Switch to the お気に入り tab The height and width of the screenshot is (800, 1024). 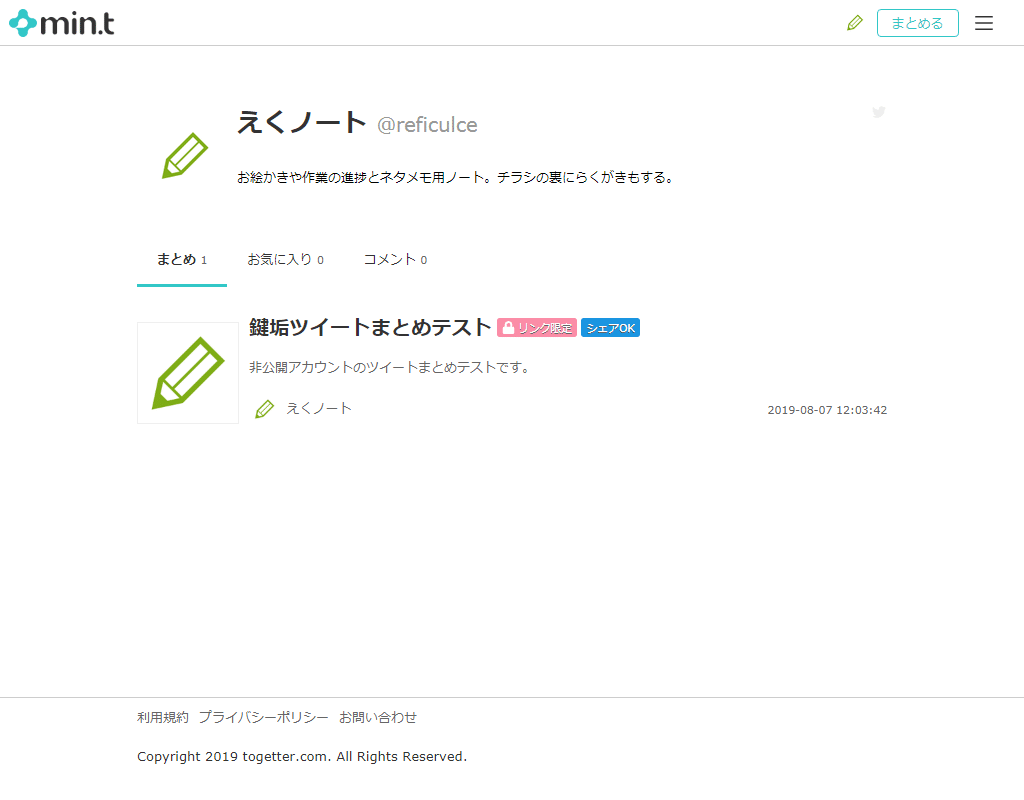(285, 259)
